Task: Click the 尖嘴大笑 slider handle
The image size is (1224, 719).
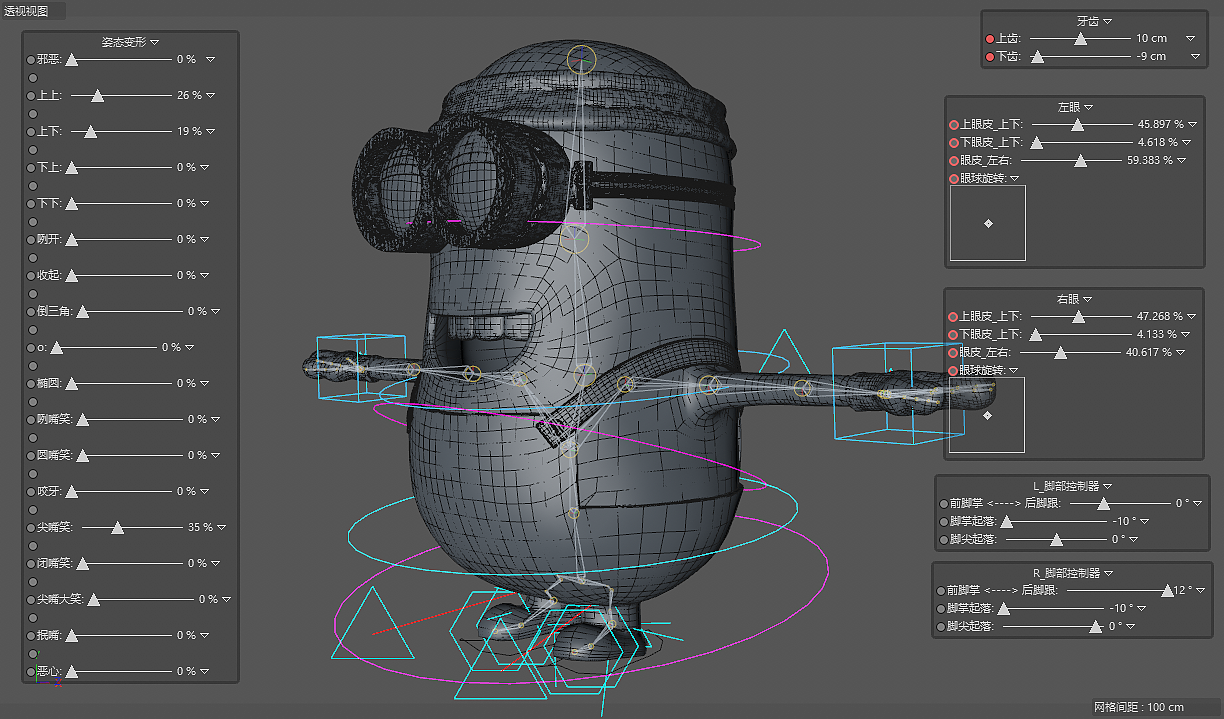Action: coord(93,600)
